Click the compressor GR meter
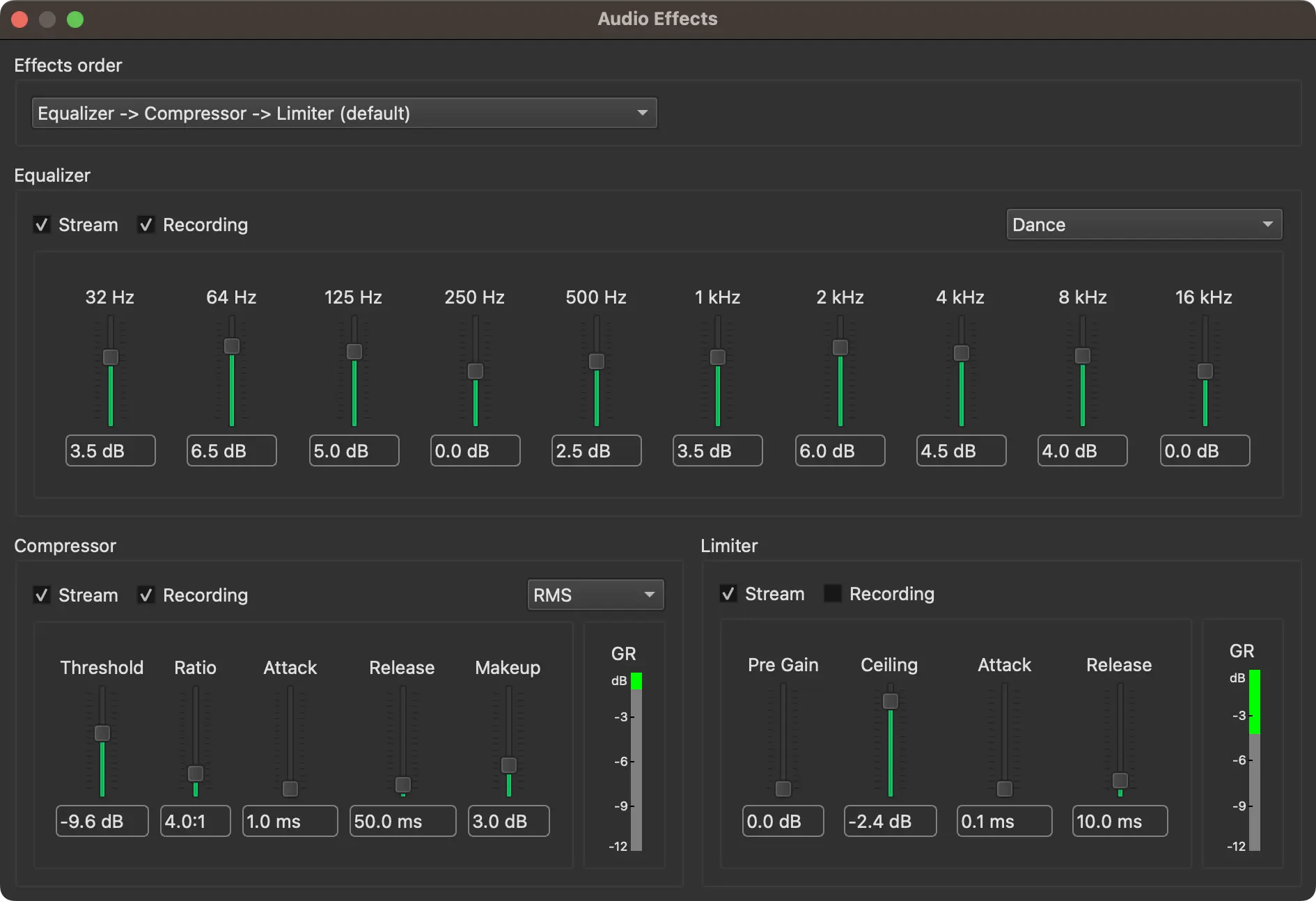This screenshot has height=901, width=1316. pyautogui.click(x=636, y=759)
